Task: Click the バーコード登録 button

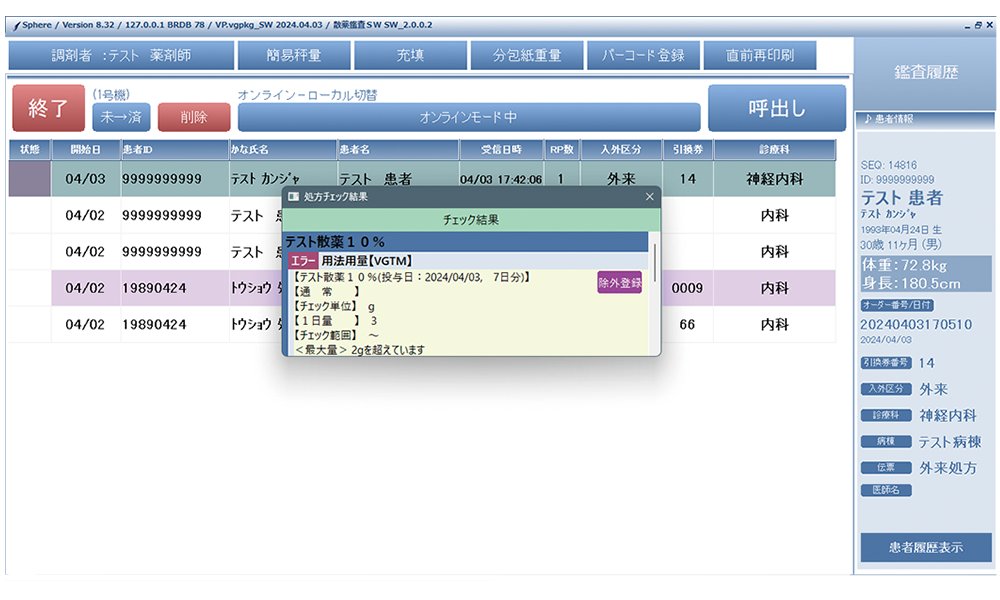Action: [643, 55]
